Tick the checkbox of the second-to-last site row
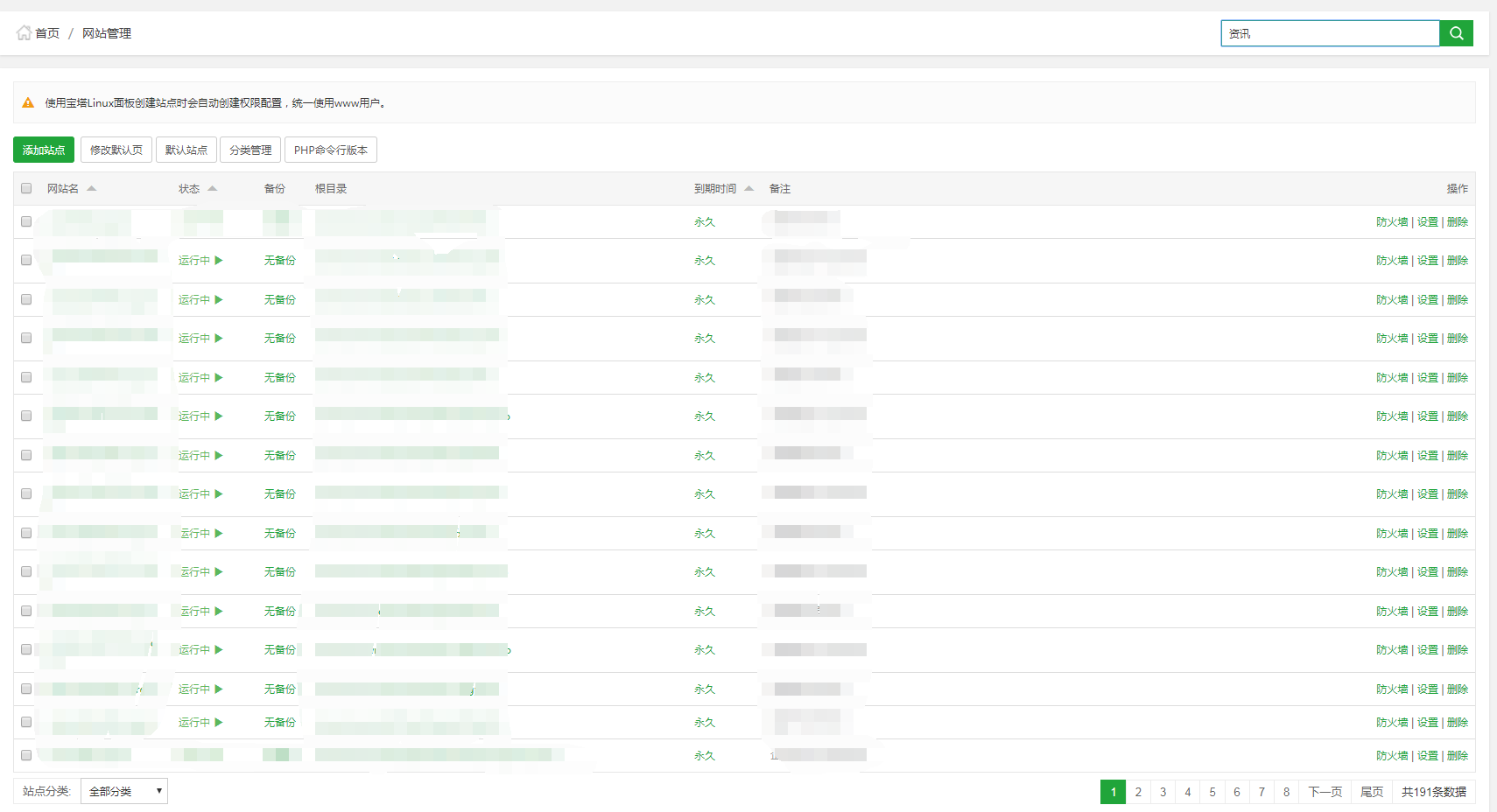Image resolution: width=1497 pixels, height=812 pixels. click(26, 722)
